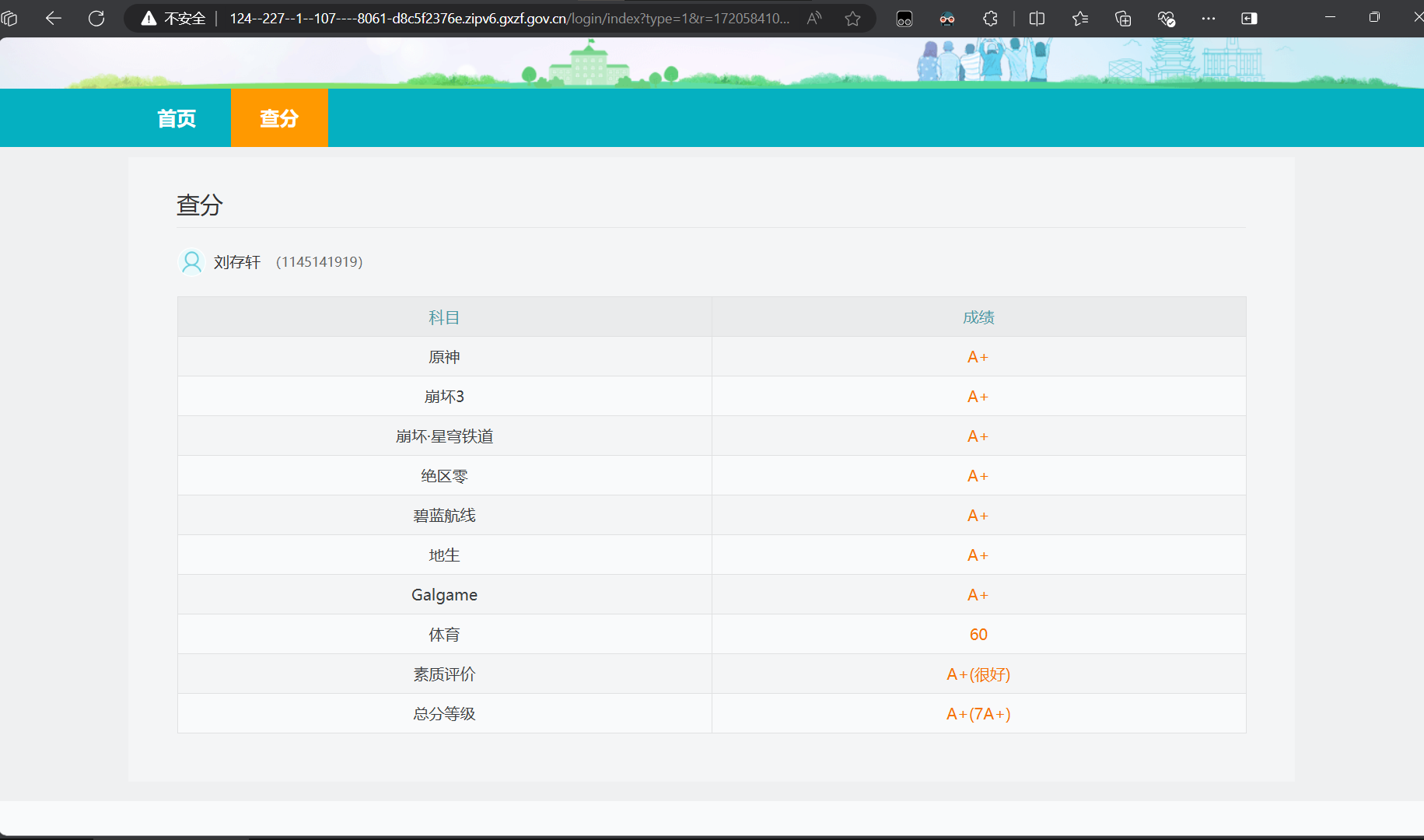Click the 地生 subject cell

pyautogui.click(x=444, y=555)
